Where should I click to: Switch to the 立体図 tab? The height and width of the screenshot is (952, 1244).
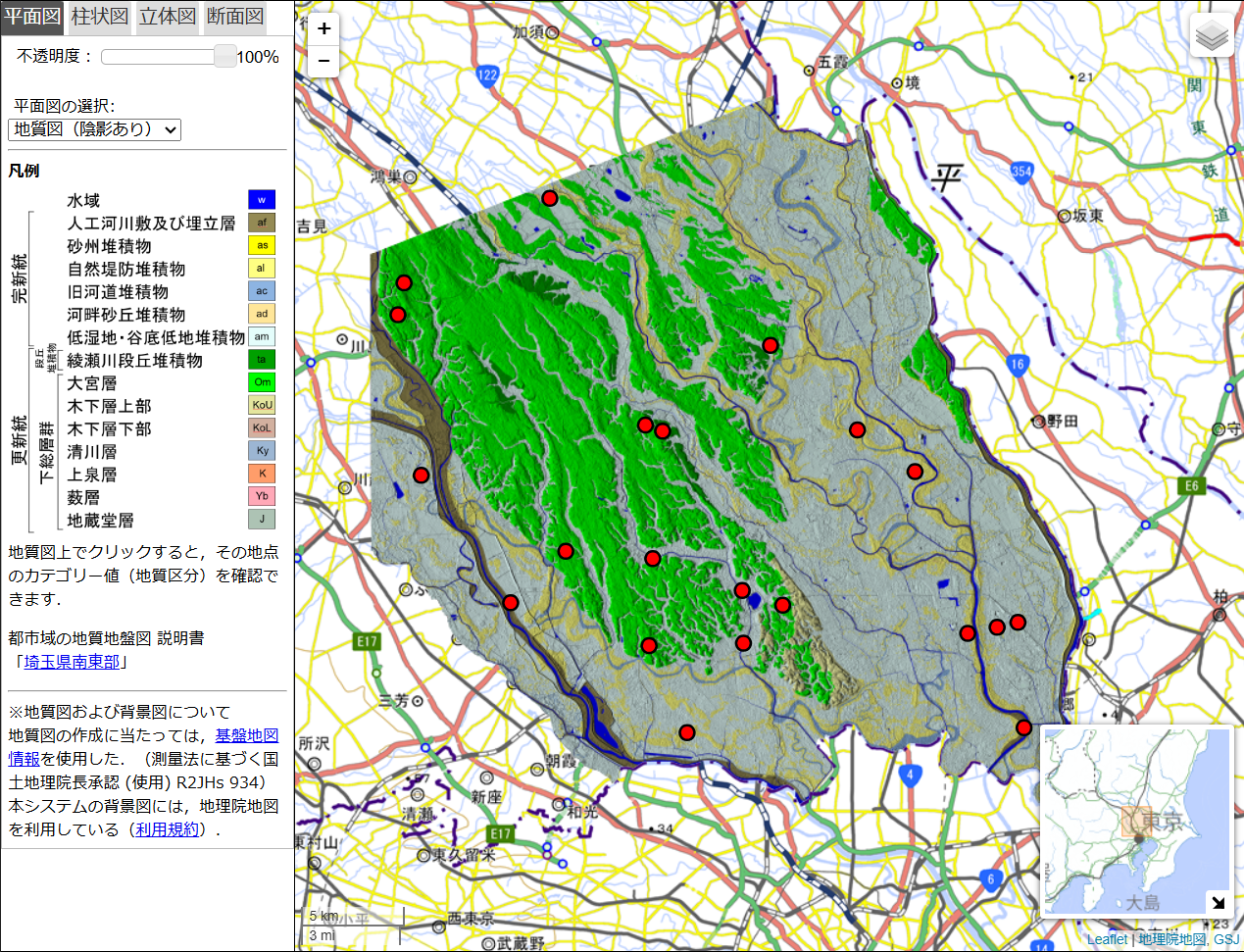click(x=168, y=17)
